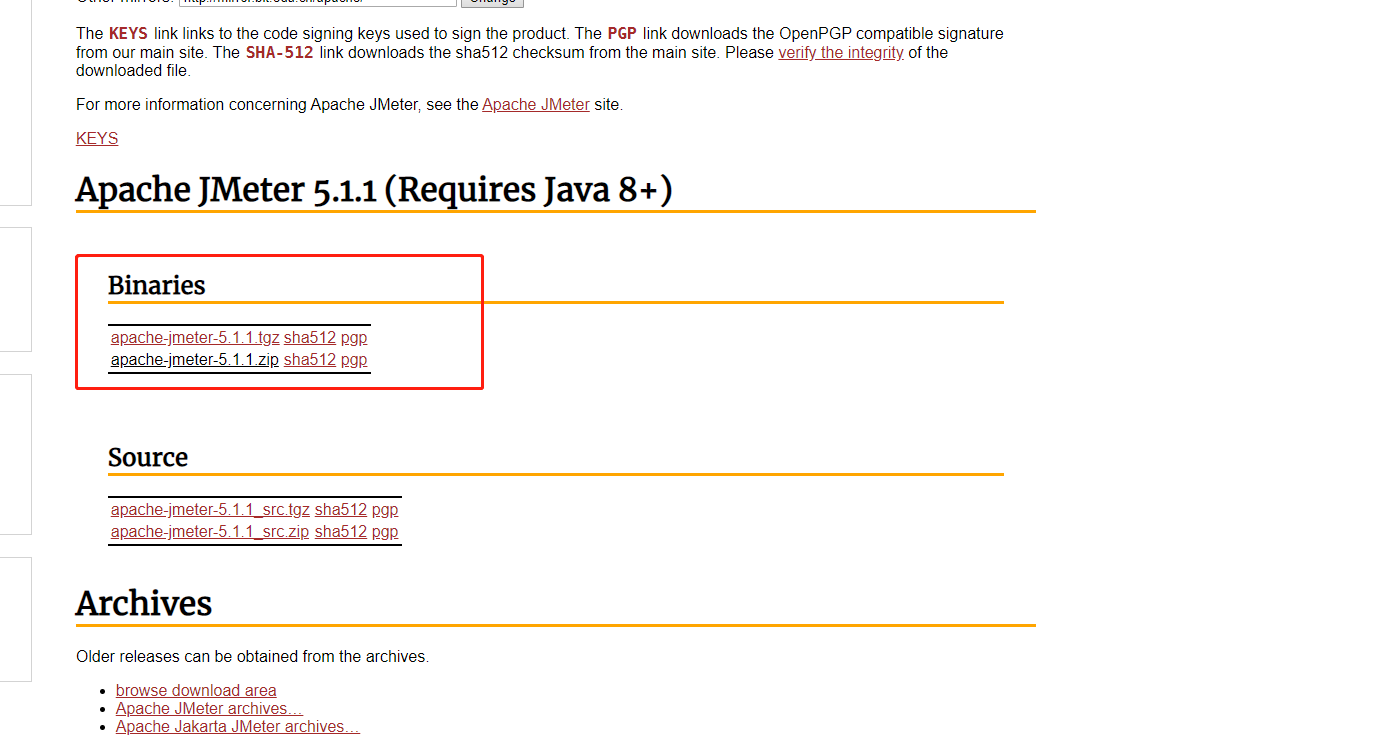The width and height of the screenshot is (1380, 753).
Task: Download apache-jmeter-5.1.1_src.tgz source
Action: coord(210,509)
